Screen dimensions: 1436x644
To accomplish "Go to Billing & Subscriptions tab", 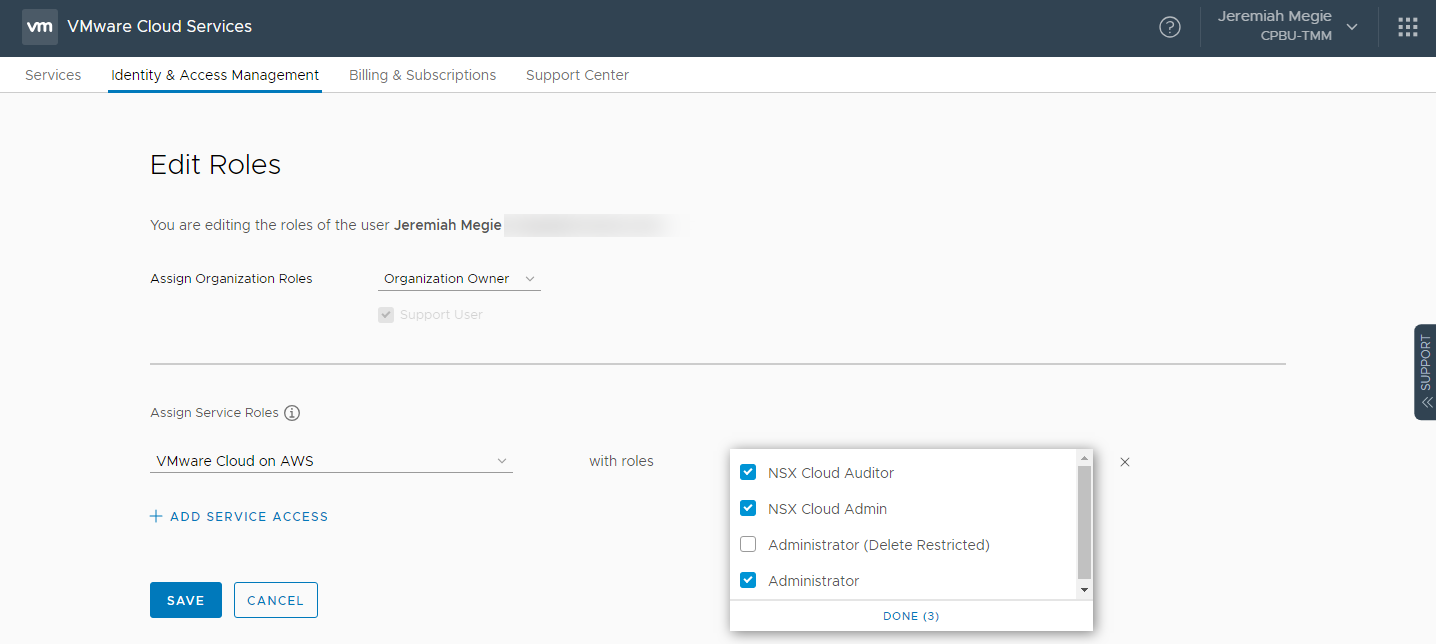I will (422, 75).
